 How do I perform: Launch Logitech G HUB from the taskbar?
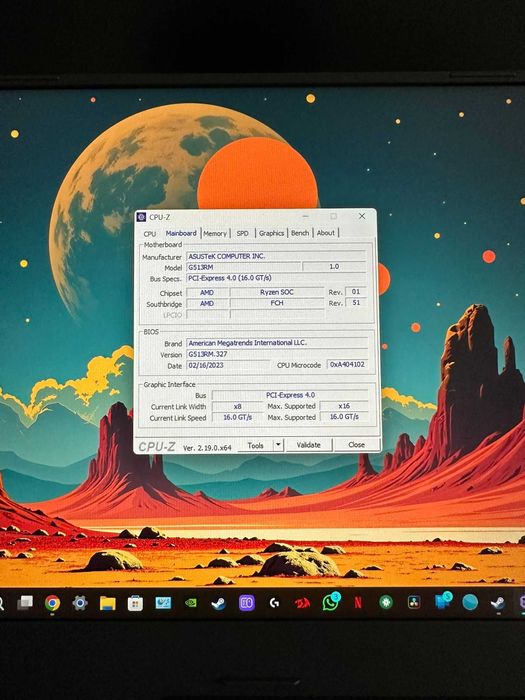[x=274, y=603]
